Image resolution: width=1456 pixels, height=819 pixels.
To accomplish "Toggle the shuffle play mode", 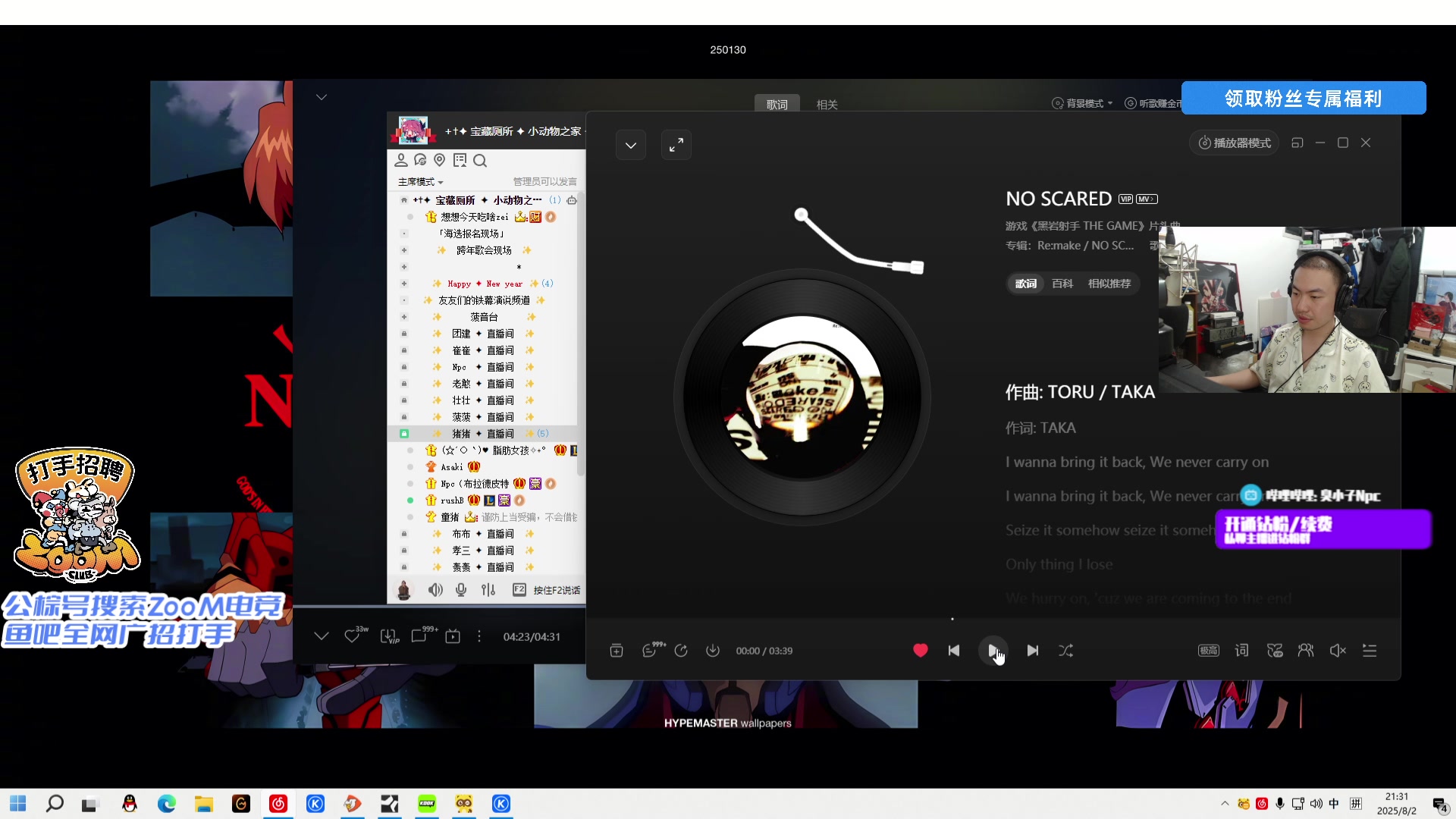I will pyautogui.click(x=1065, y=651).
